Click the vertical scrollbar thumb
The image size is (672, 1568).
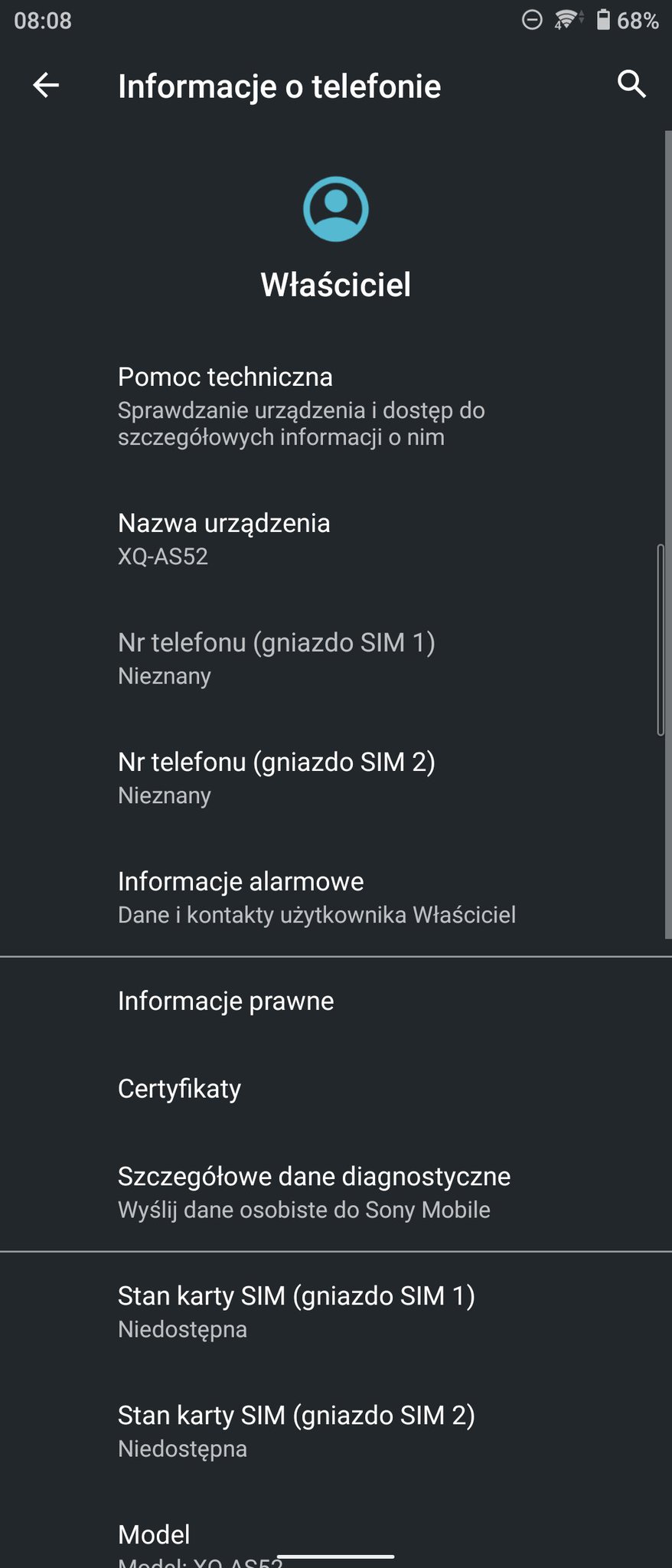(661, 640)
